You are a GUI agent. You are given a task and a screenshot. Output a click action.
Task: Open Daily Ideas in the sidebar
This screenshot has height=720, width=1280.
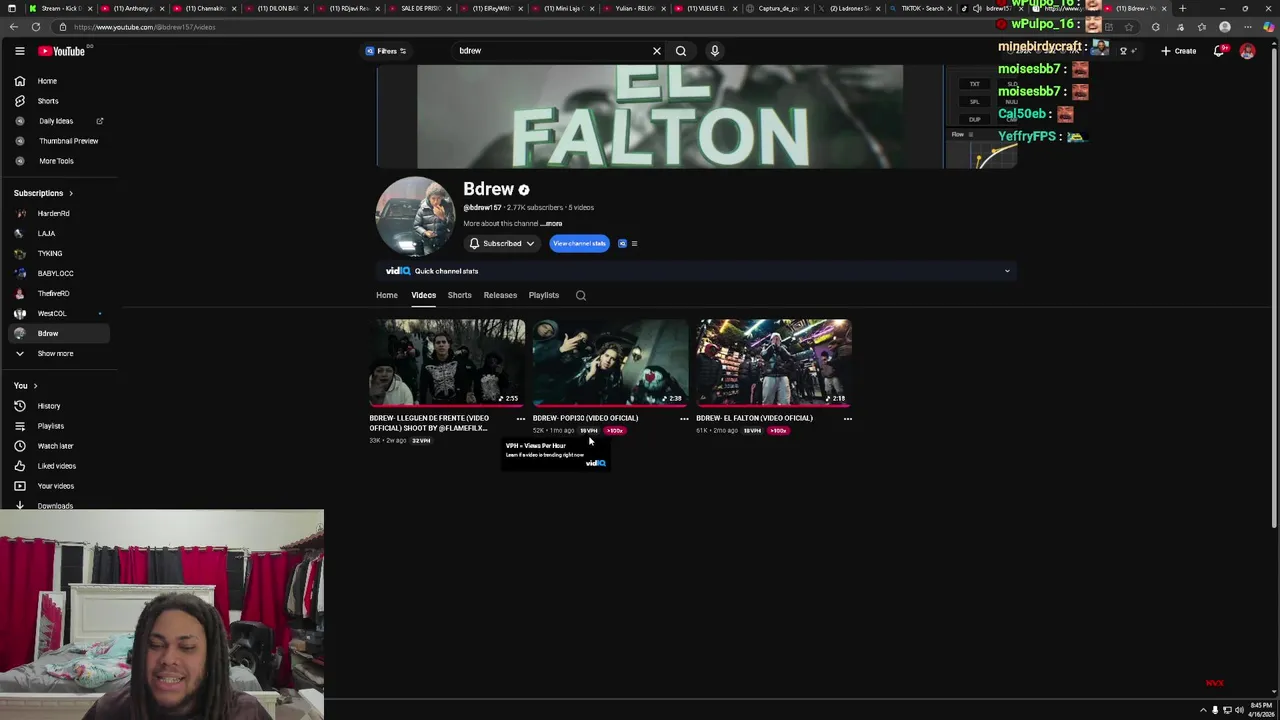[x=60, y=121]
